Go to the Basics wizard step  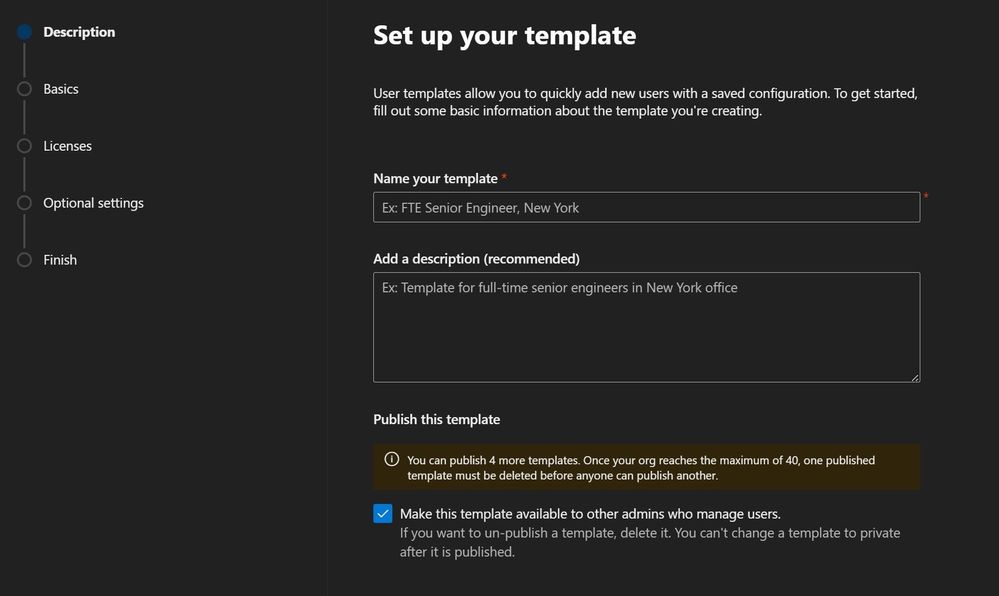pyautogui.click(x=61, y=89)
